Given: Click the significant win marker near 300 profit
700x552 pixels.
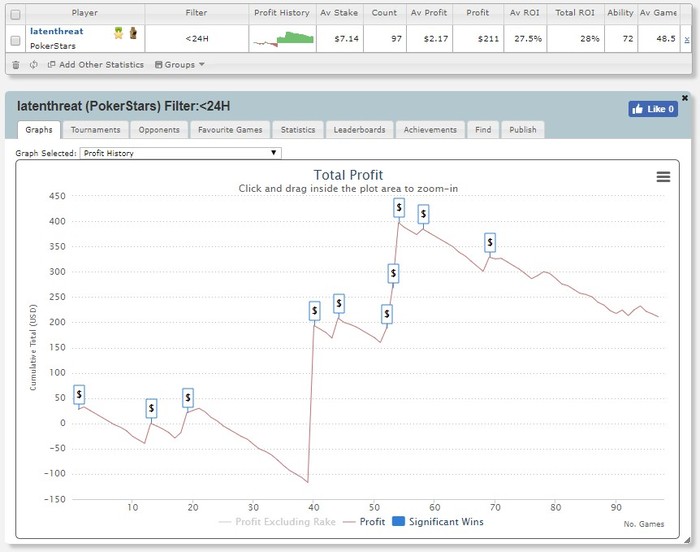Looking at the screenshot, I should (x=393, y=273).
